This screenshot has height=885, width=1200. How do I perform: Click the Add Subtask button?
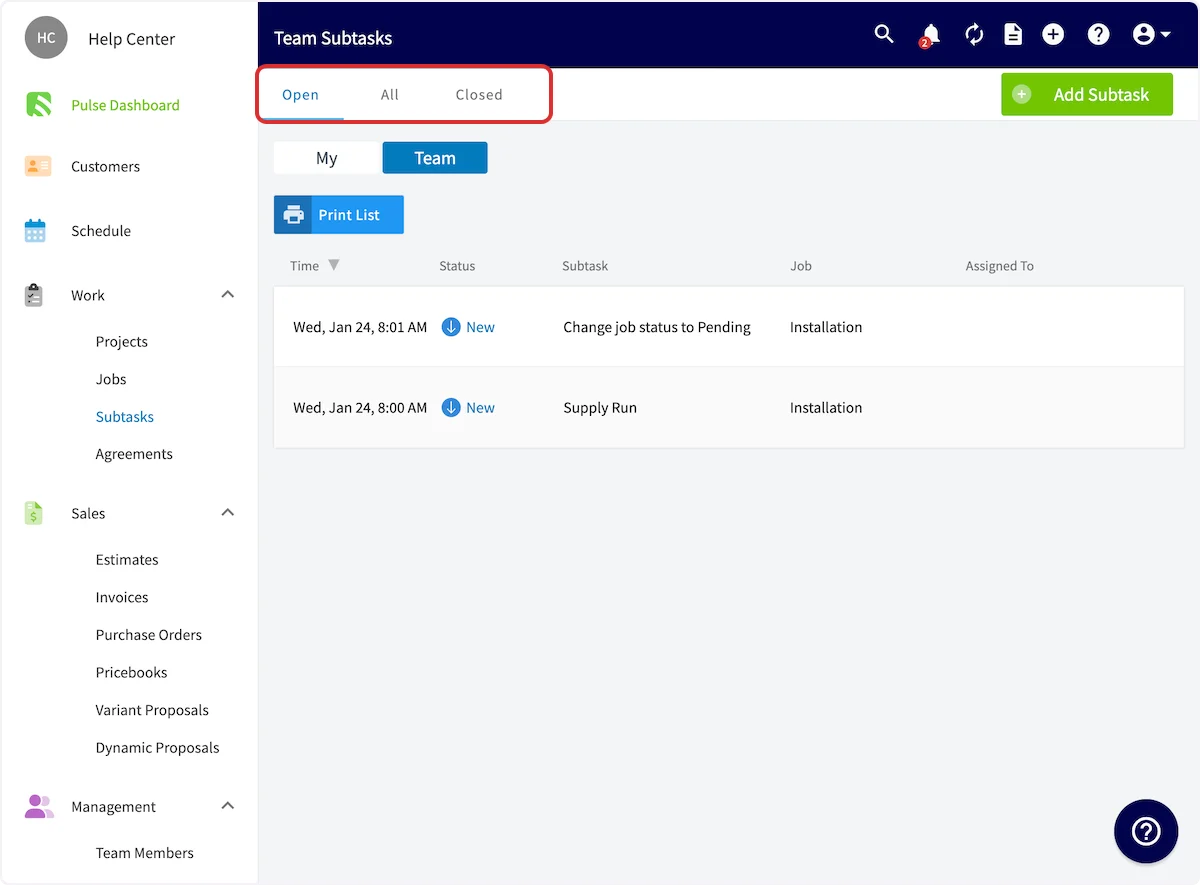pyautogui.click(x=1087, y=94)
